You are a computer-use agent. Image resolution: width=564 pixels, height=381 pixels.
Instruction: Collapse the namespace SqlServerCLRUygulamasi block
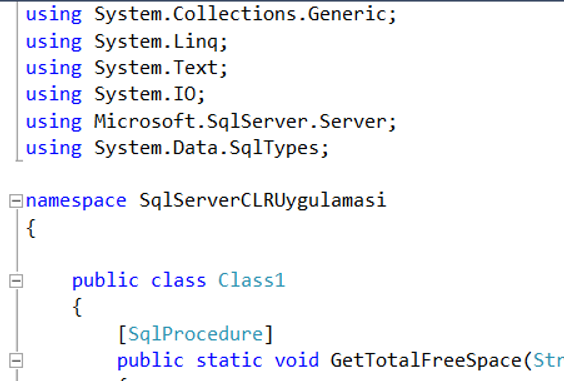point(15,201)
